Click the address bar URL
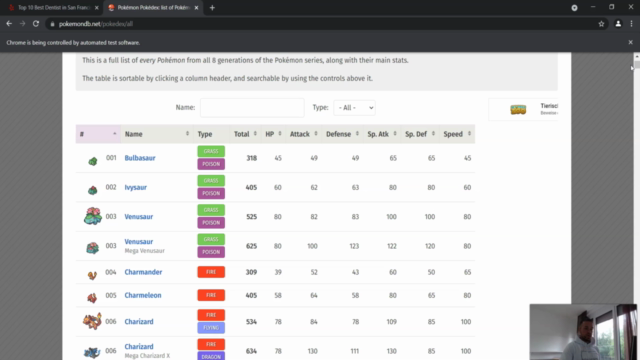 [96, 24]
